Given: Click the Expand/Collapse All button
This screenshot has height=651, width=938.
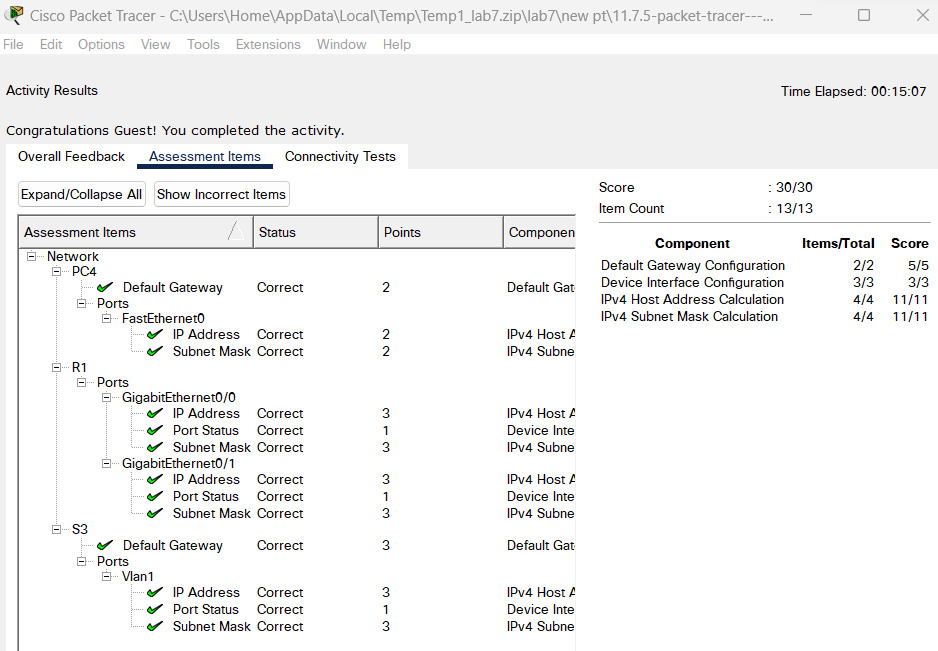Looking at the screenshot, I should click(x=81, y=194).
